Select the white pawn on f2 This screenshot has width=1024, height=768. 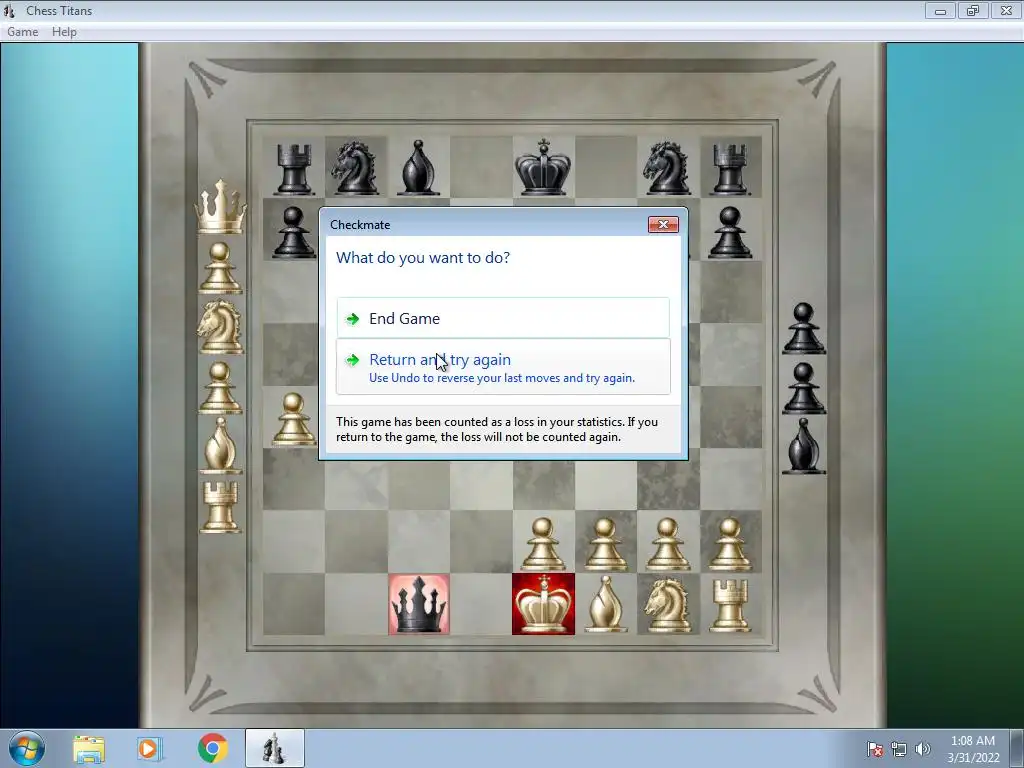tap(605, 544)
